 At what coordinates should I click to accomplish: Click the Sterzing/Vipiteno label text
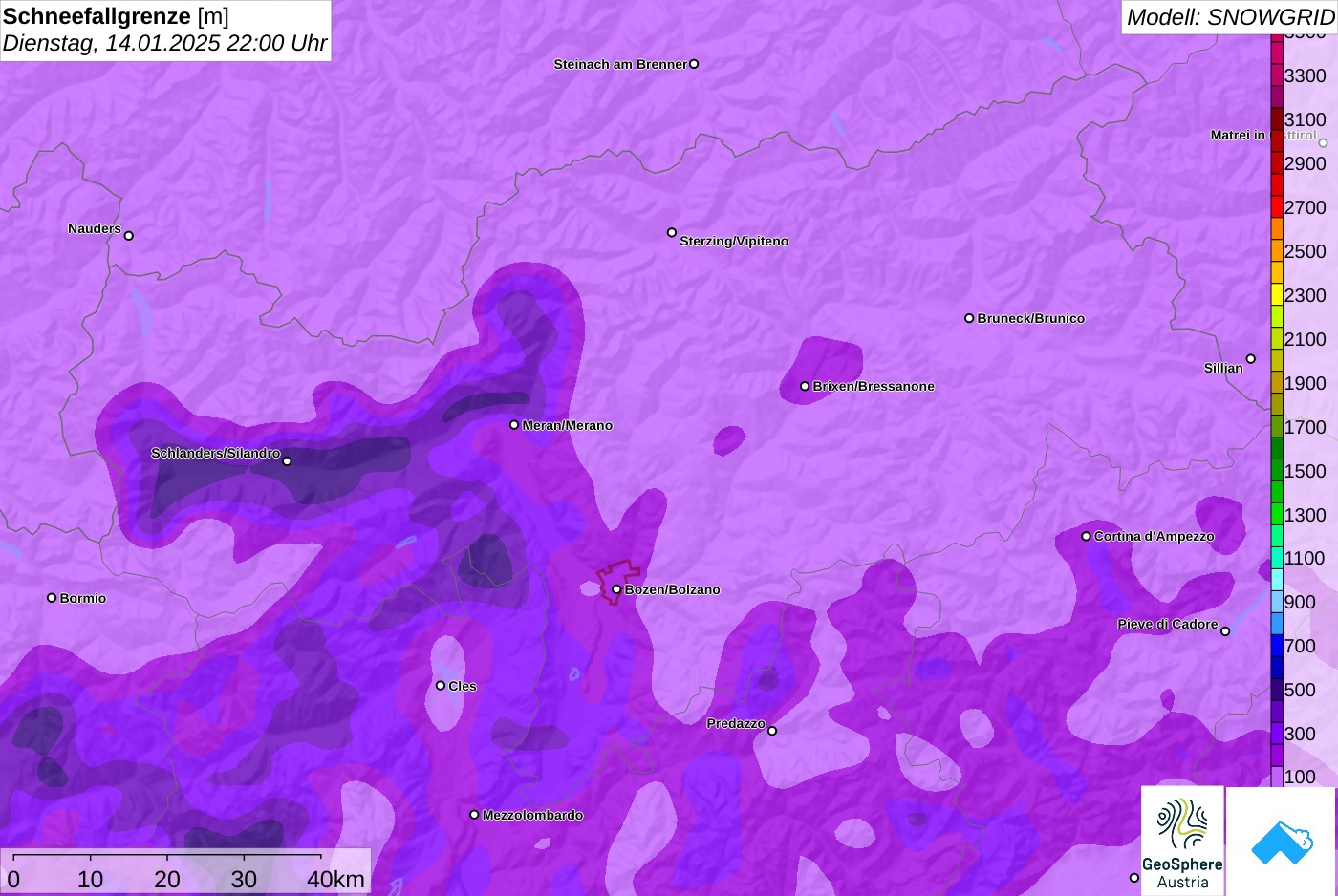click(734, 241)
